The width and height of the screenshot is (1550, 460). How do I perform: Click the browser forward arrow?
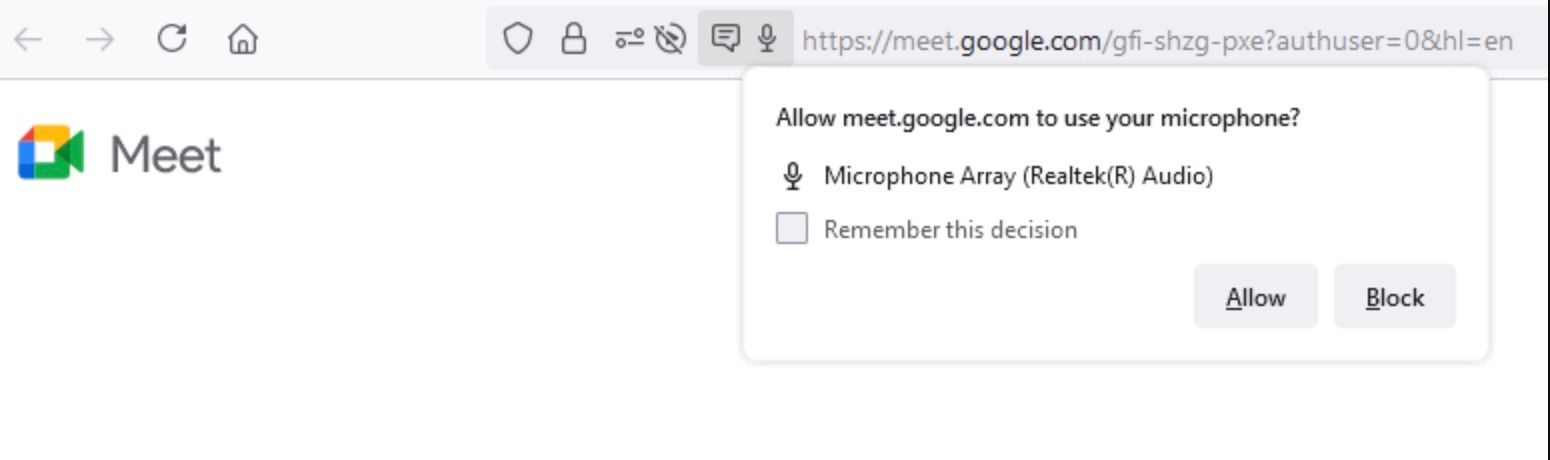99,40
